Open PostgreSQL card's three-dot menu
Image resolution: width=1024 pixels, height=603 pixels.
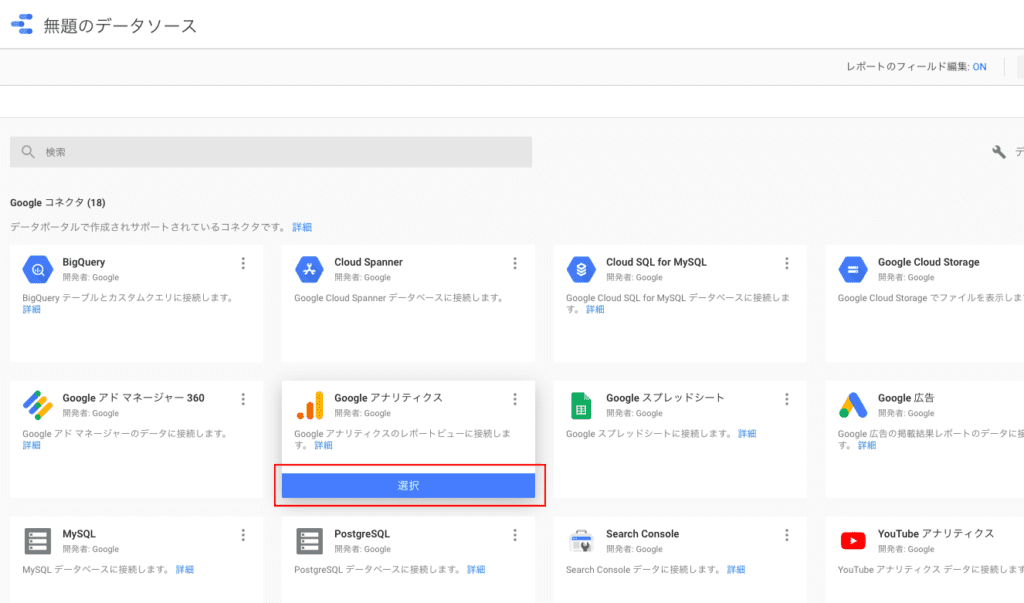click(515, 535)
